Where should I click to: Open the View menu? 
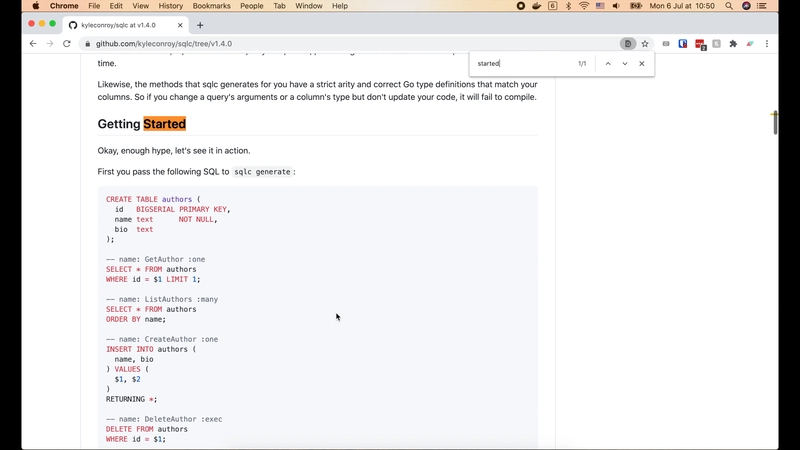click(x=139, y=6)
